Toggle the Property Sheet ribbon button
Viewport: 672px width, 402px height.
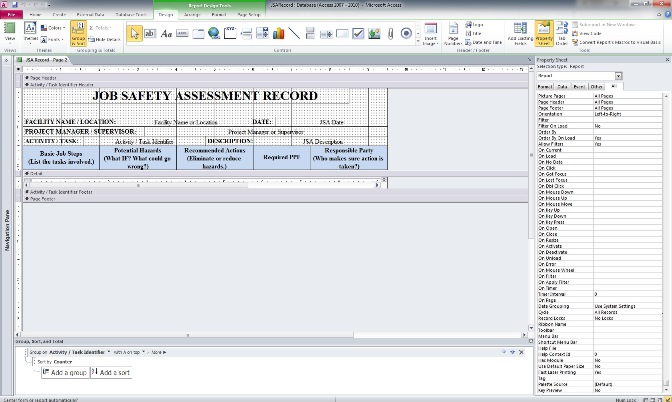pyautogui.click(x=543, y=33)
